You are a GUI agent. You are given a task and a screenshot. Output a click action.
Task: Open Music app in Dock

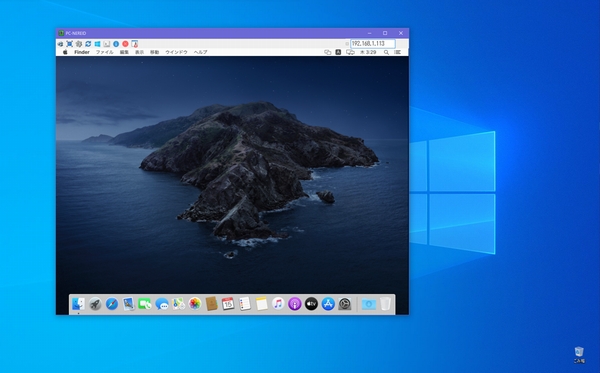[x=278, y=304]
